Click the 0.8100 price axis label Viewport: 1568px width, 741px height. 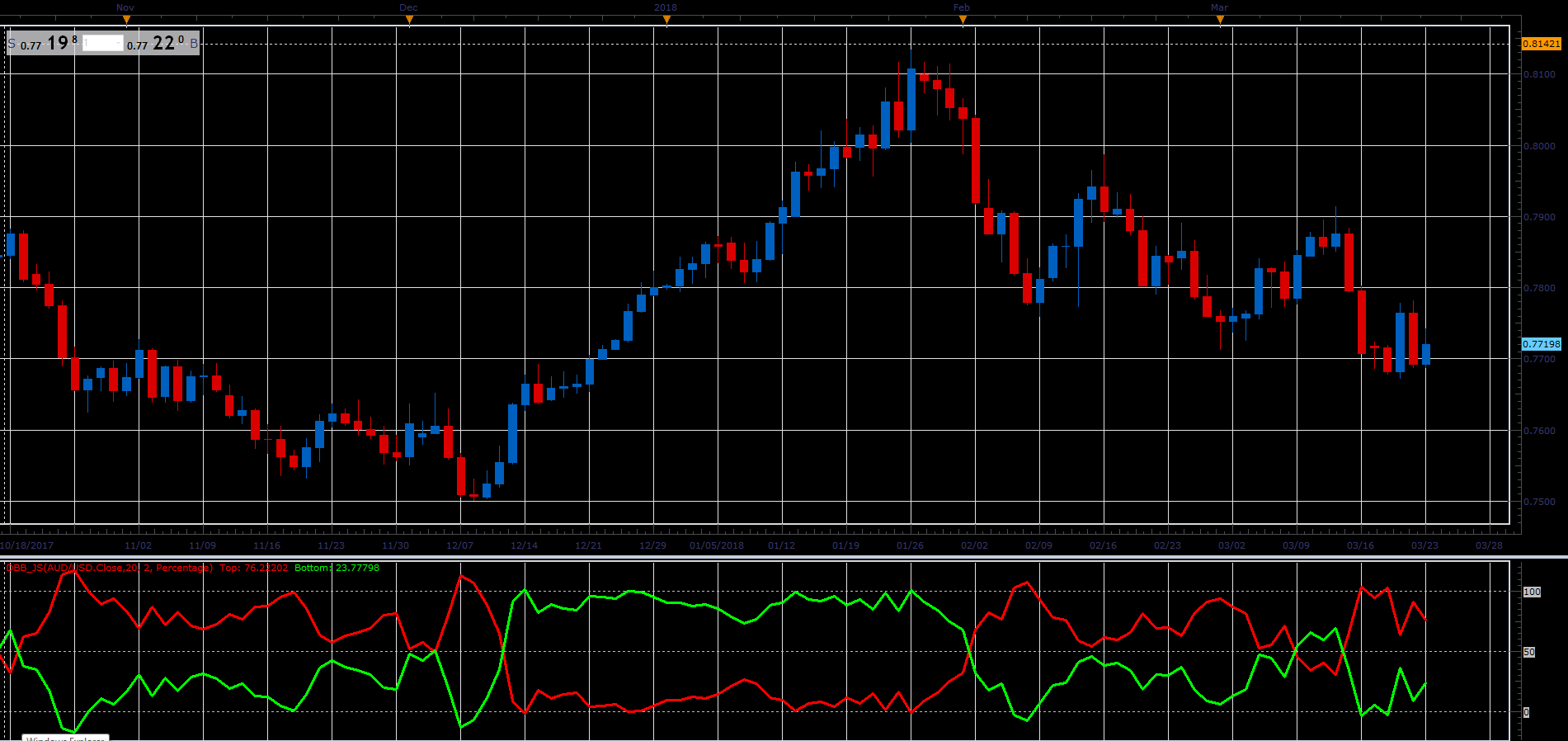click(x=1539, y=74)
